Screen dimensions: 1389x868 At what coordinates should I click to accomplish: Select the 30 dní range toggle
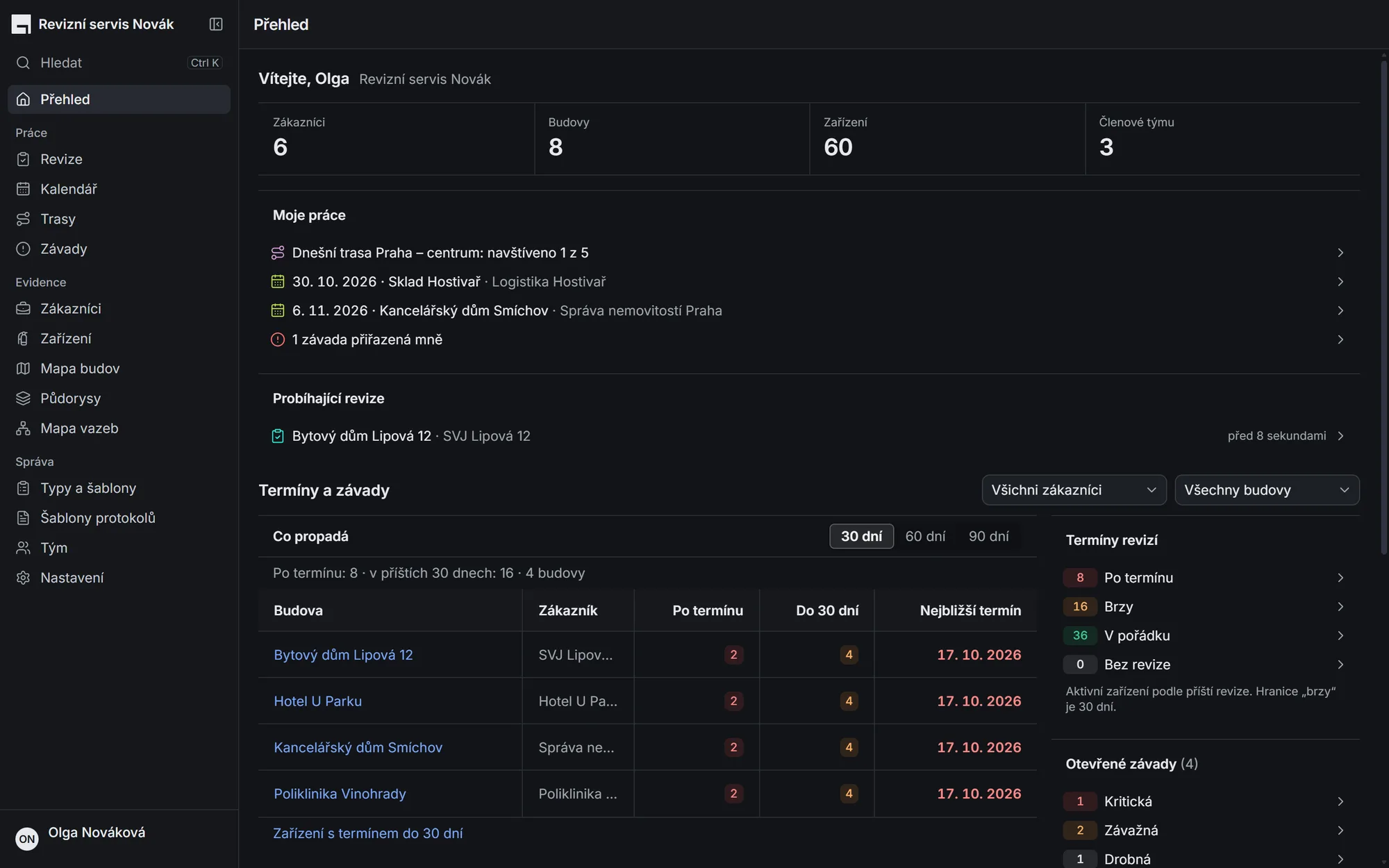861,536
